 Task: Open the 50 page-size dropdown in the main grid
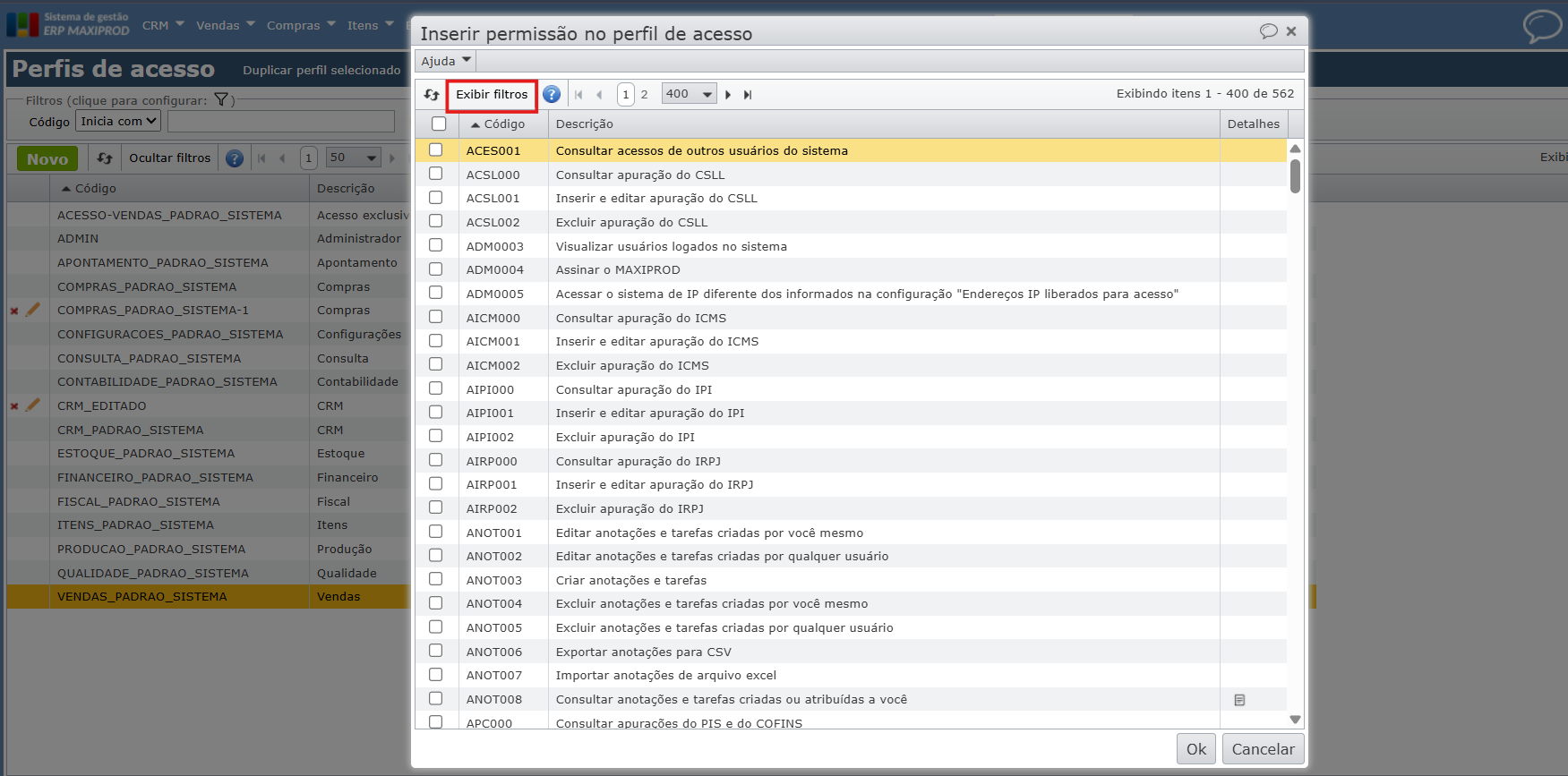click(354, 158)
